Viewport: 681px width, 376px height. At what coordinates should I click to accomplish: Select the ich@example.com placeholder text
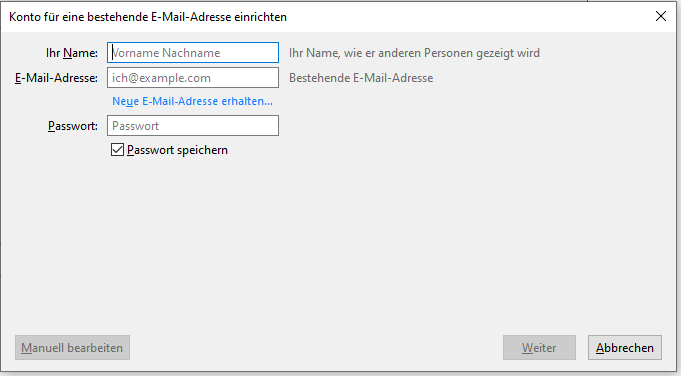[161, 78]
